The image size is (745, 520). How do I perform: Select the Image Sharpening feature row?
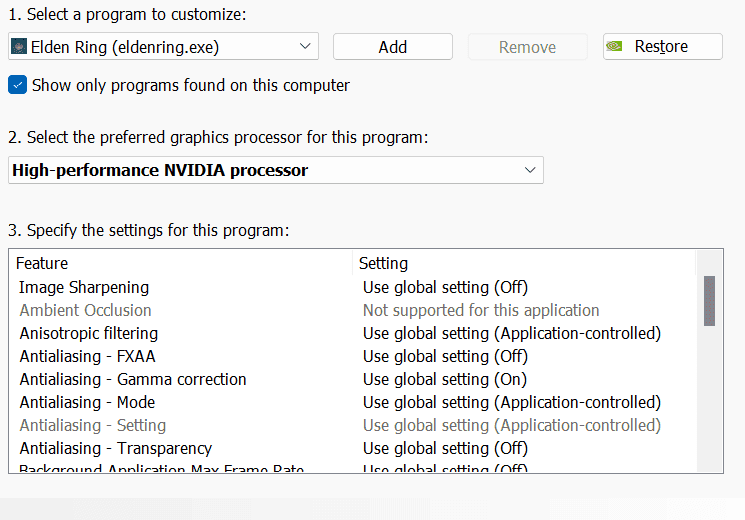click(84, 287)
